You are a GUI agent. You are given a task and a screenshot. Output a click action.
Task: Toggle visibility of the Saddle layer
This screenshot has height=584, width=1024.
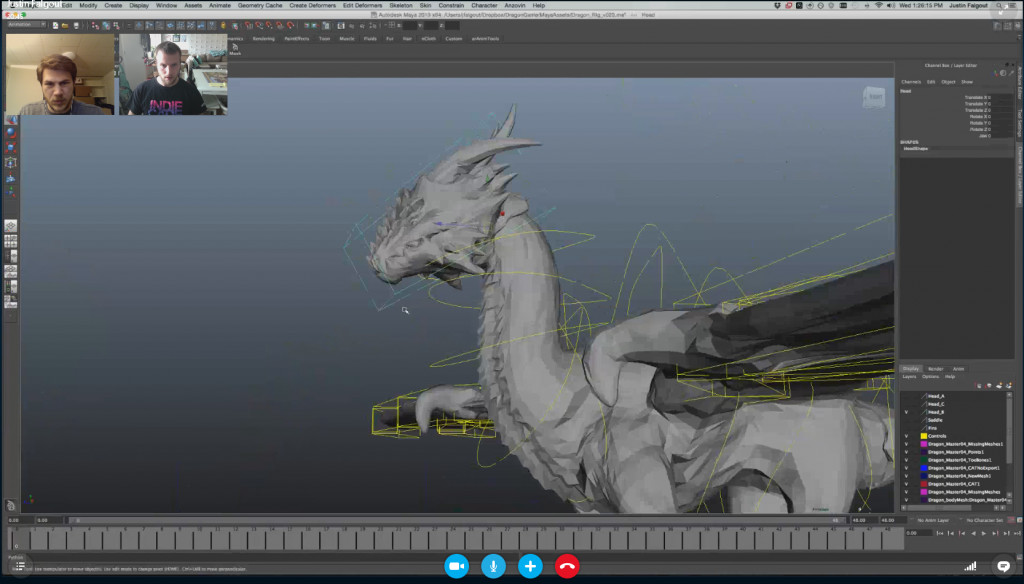(x=906, y=420)
